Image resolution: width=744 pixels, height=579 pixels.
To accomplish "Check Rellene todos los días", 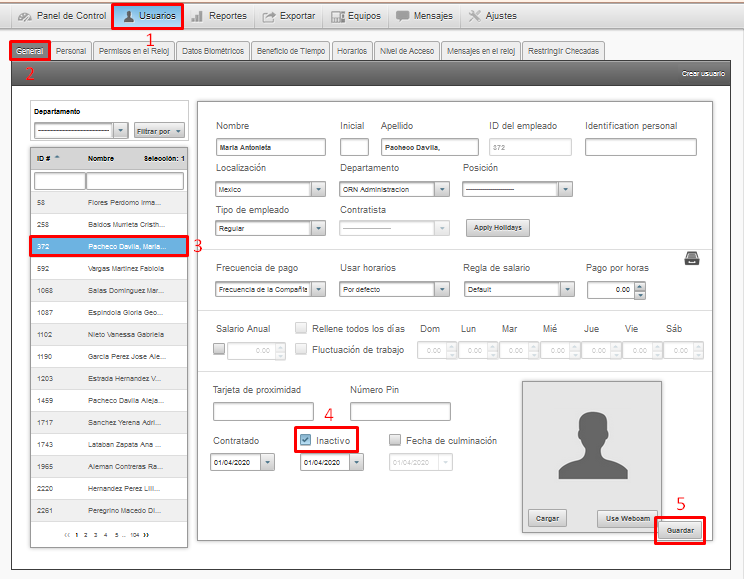I will coord(301,328).
